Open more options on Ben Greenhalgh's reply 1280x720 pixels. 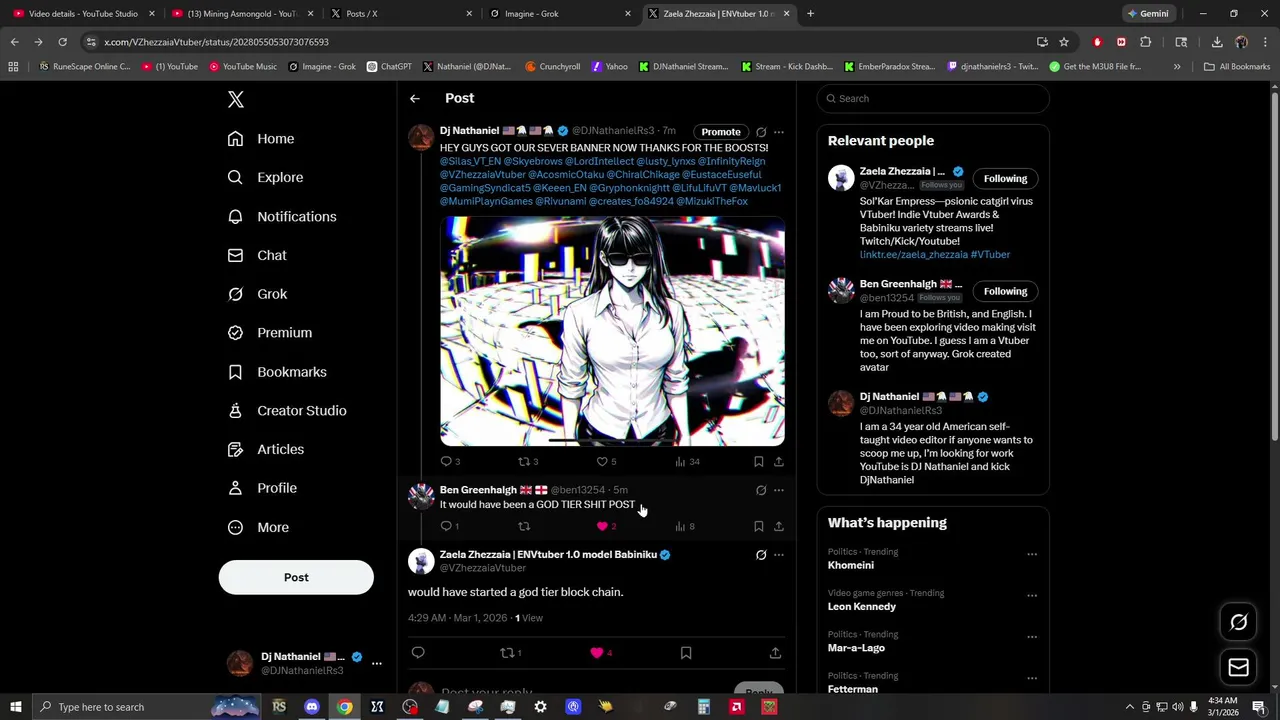click(779, 490)
